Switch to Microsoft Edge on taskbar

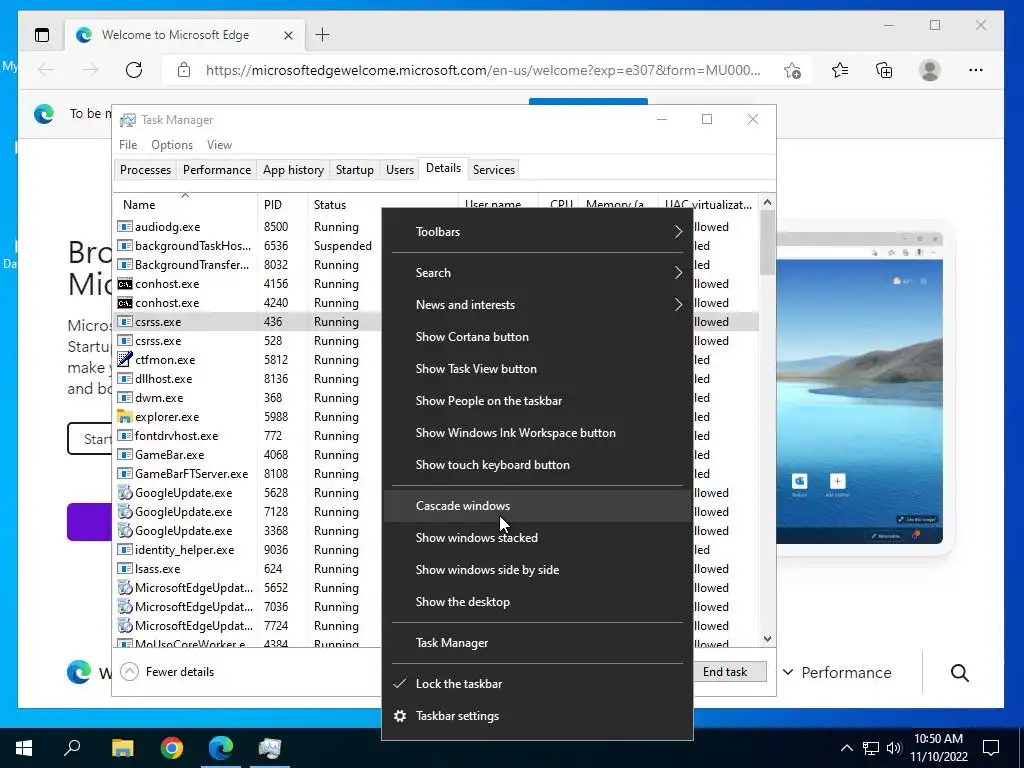(221, 748)
